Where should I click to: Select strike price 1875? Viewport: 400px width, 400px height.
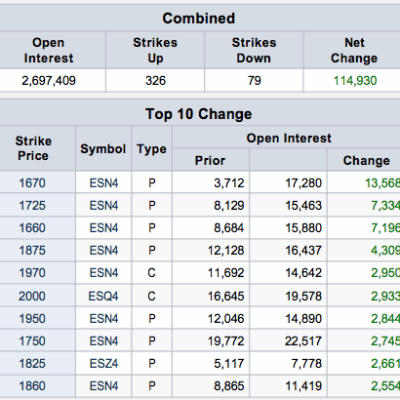32,250
